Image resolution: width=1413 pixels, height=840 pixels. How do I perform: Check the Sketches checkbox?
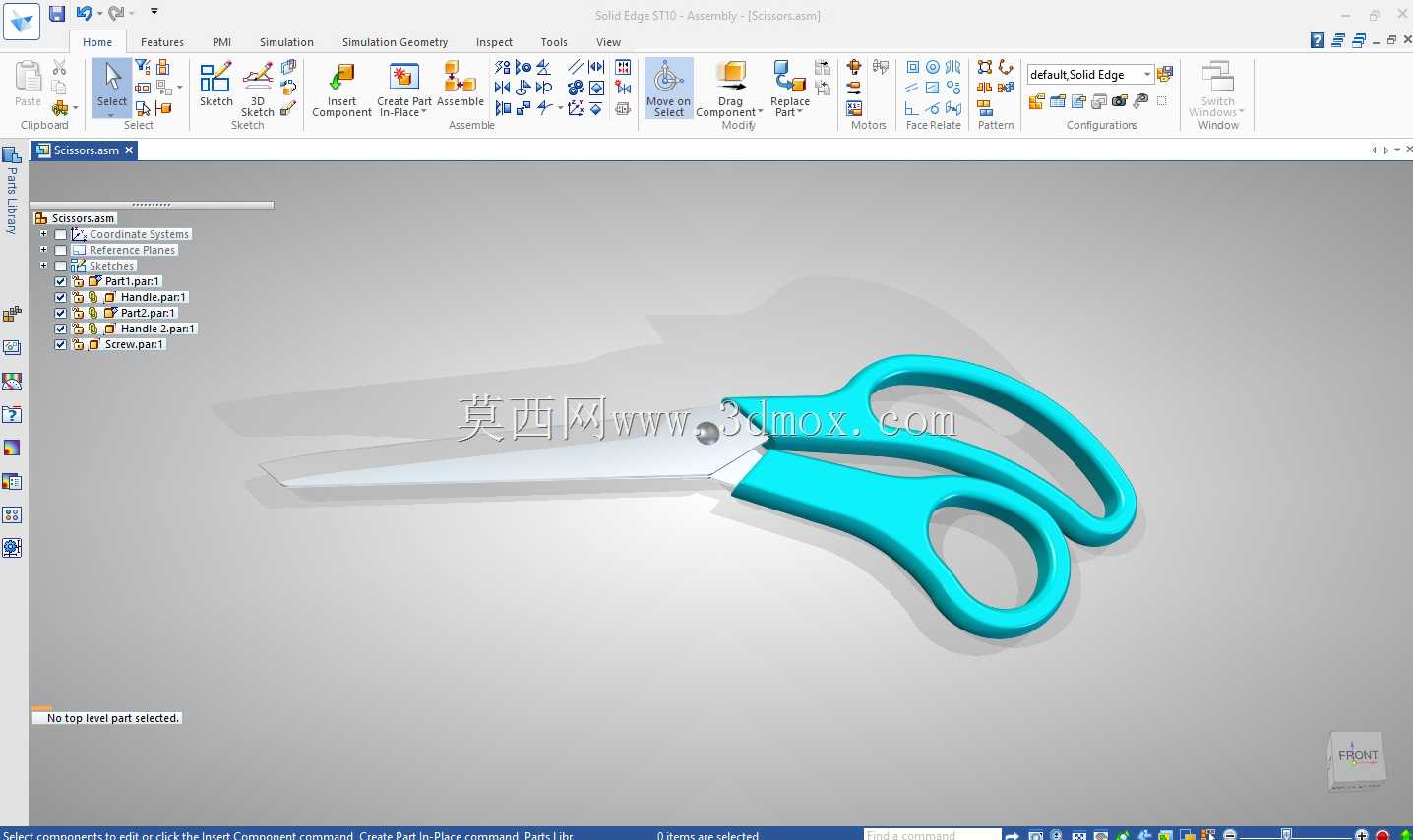(61, 266)
